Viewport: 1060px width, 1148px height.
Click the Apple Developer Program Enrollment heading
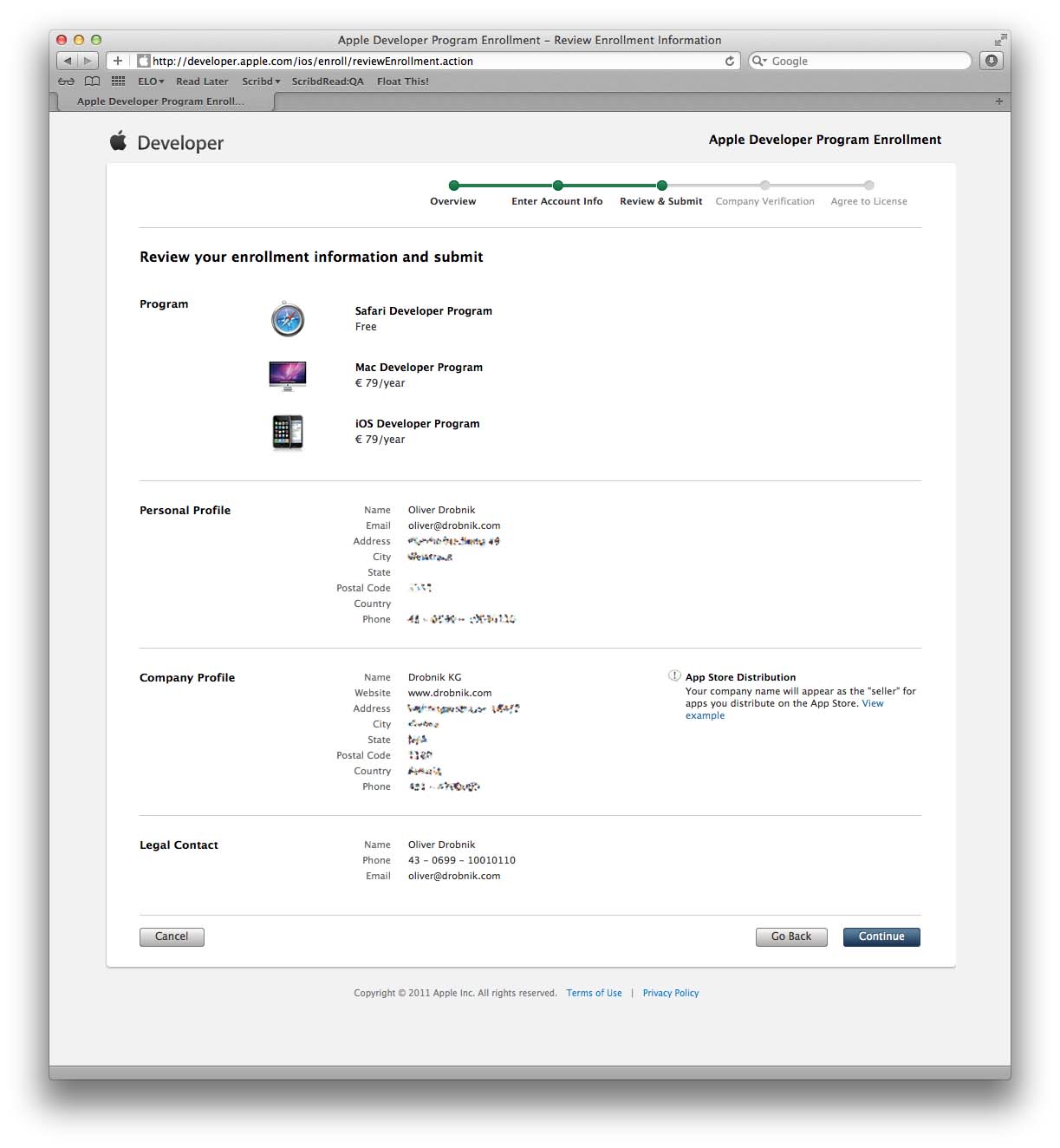pyautogui.click(x=825, y=140)
